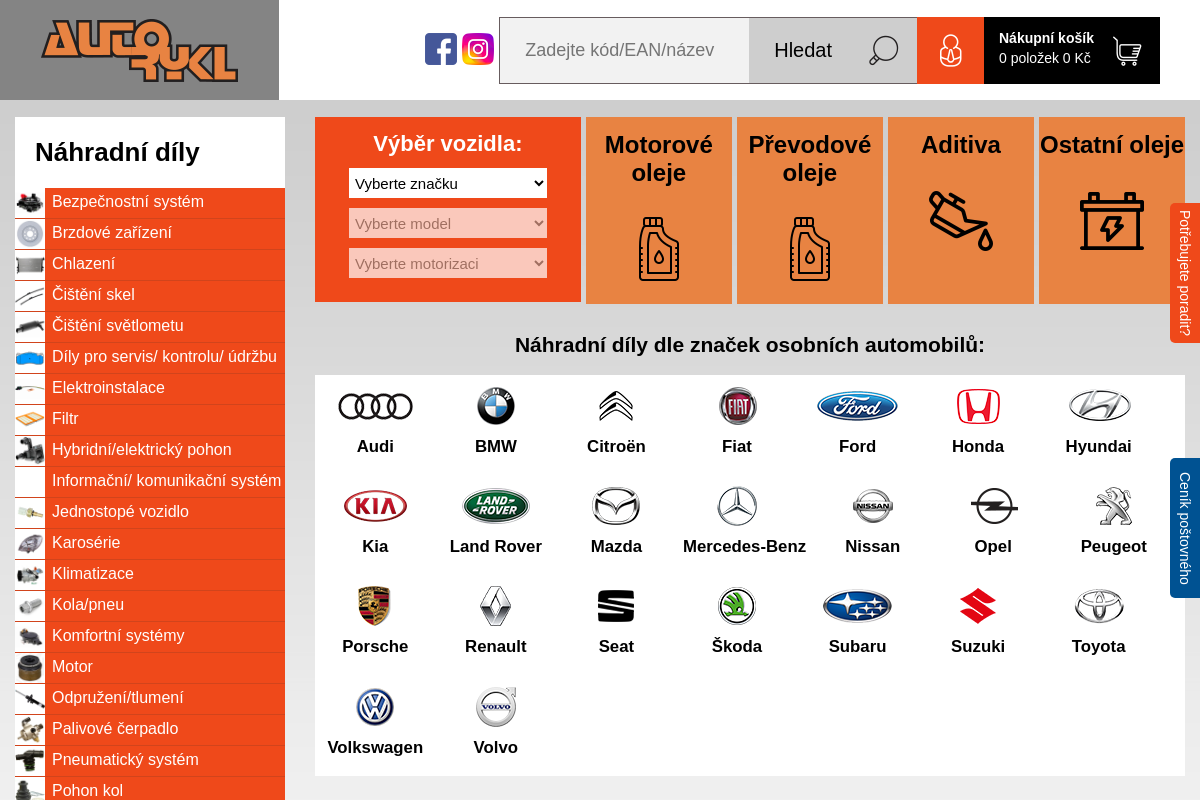Open Hybridní/elektrický pohon category

click(x=150, y=451)
